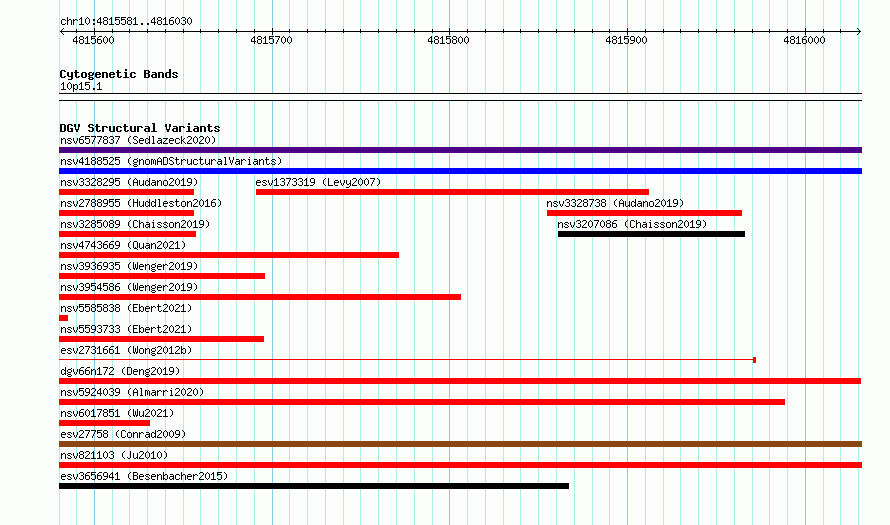Click the red end block of esv2731661

click(x=754, y=360)
